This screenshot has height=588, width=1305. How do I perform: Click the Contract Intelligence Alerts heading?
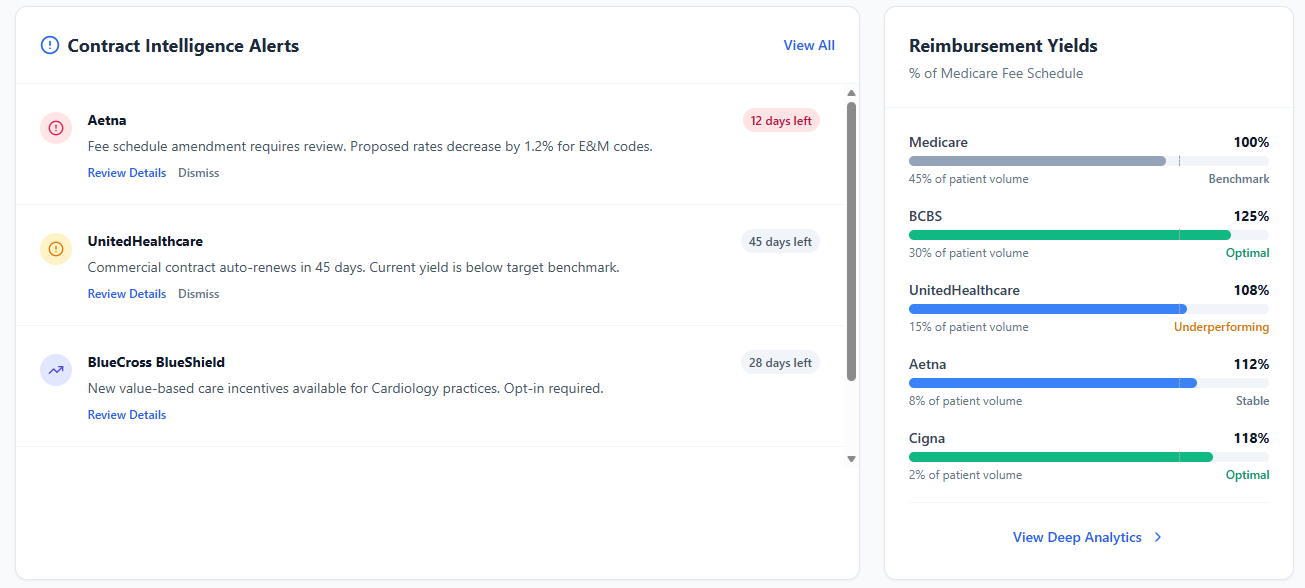coord(183,46)
